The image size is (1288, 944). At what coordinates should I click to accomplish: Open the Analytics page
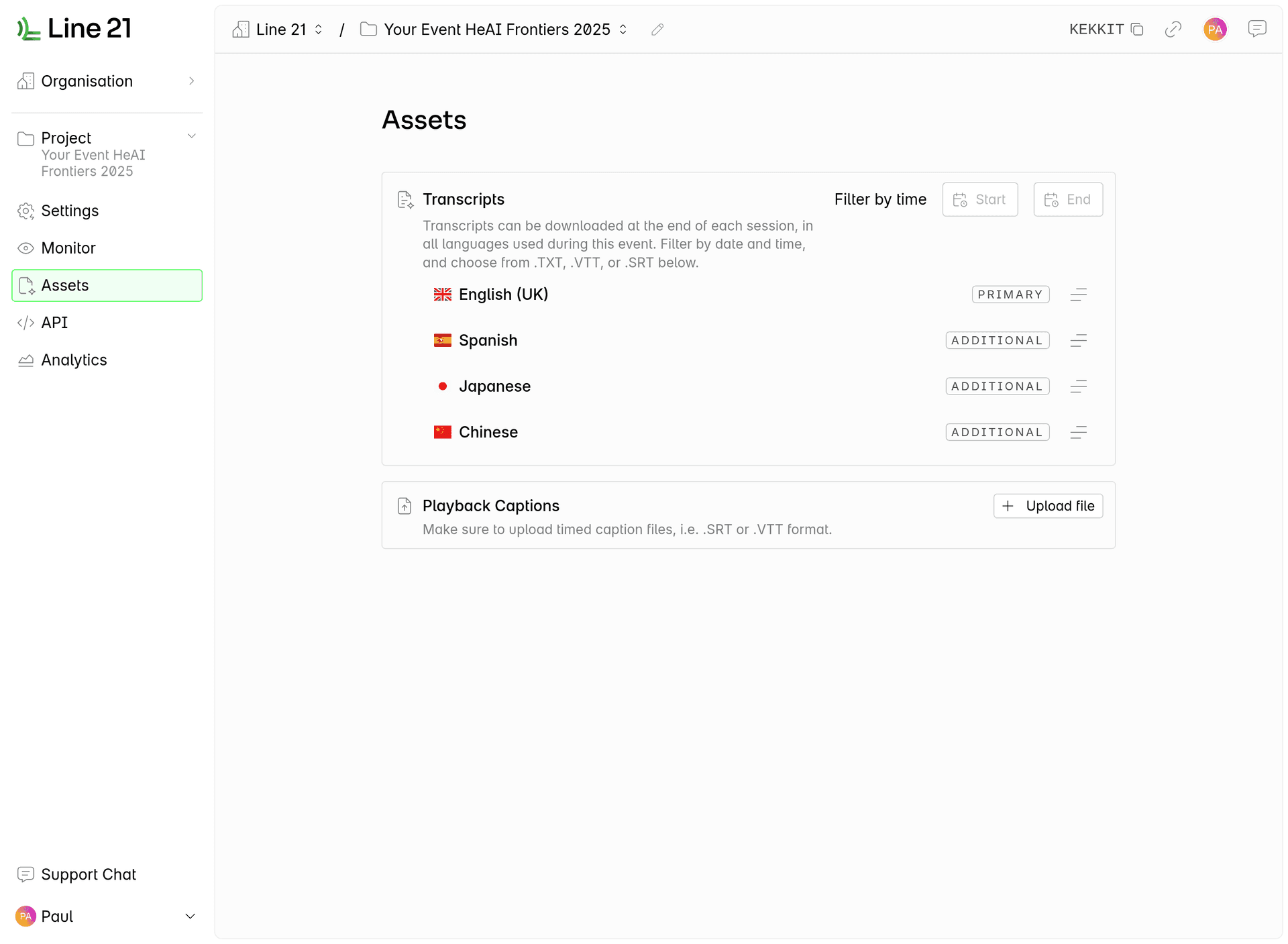pos(107,360)
